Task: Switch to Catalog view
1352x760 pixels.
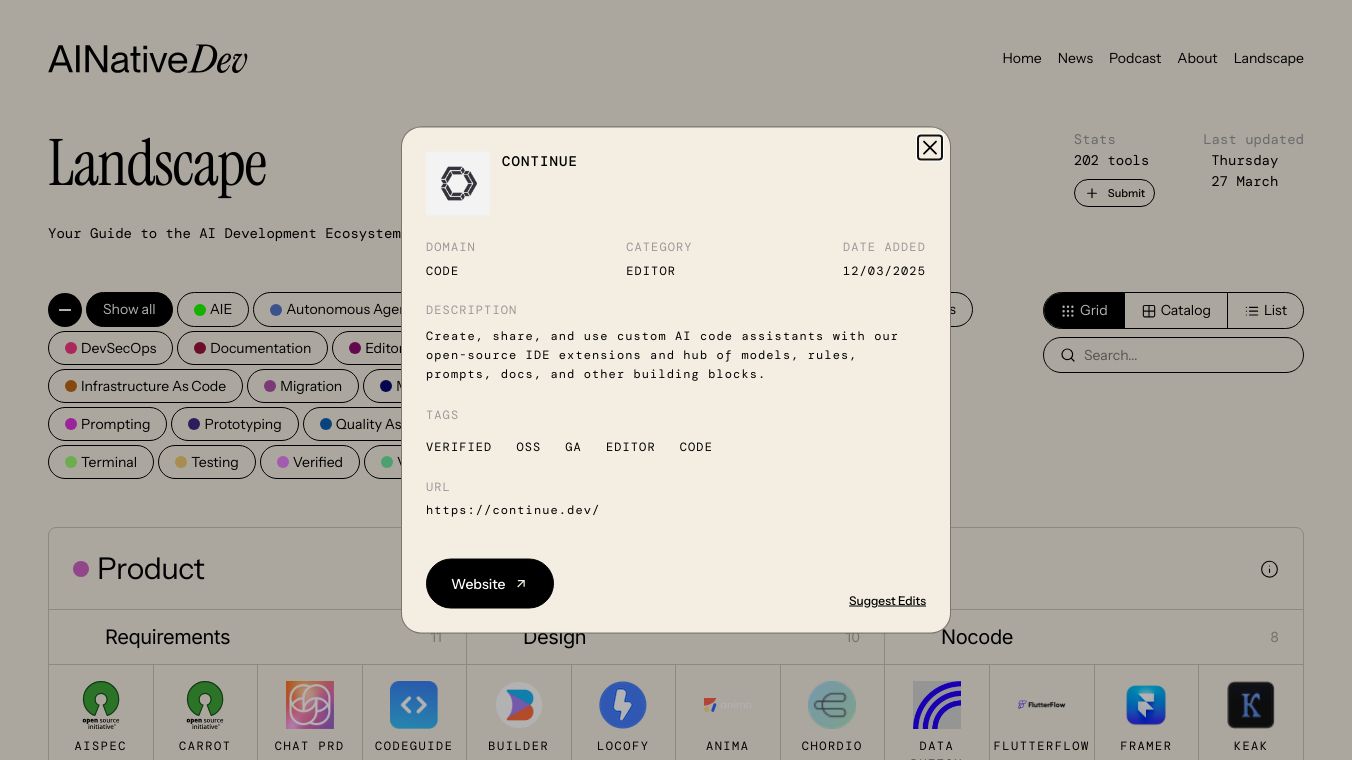Action: point(1176,311)
